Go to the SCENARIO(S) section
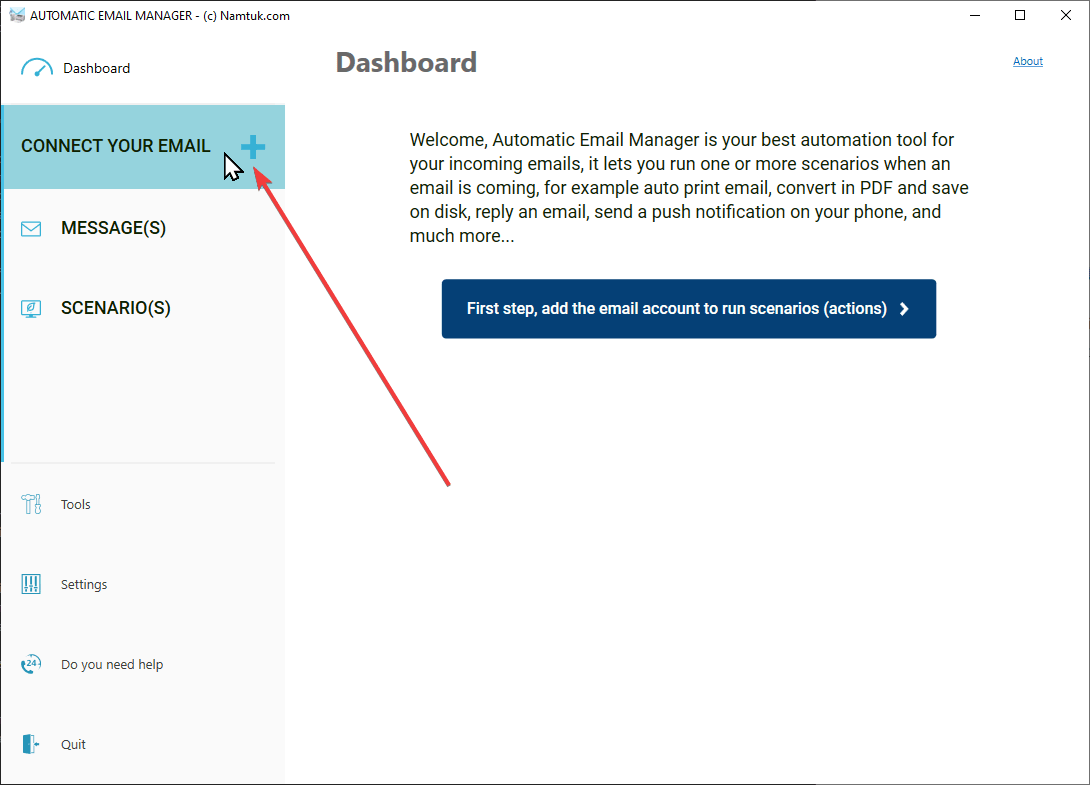The width and height of the screenshot is (1090, 785). click(116, 308)
